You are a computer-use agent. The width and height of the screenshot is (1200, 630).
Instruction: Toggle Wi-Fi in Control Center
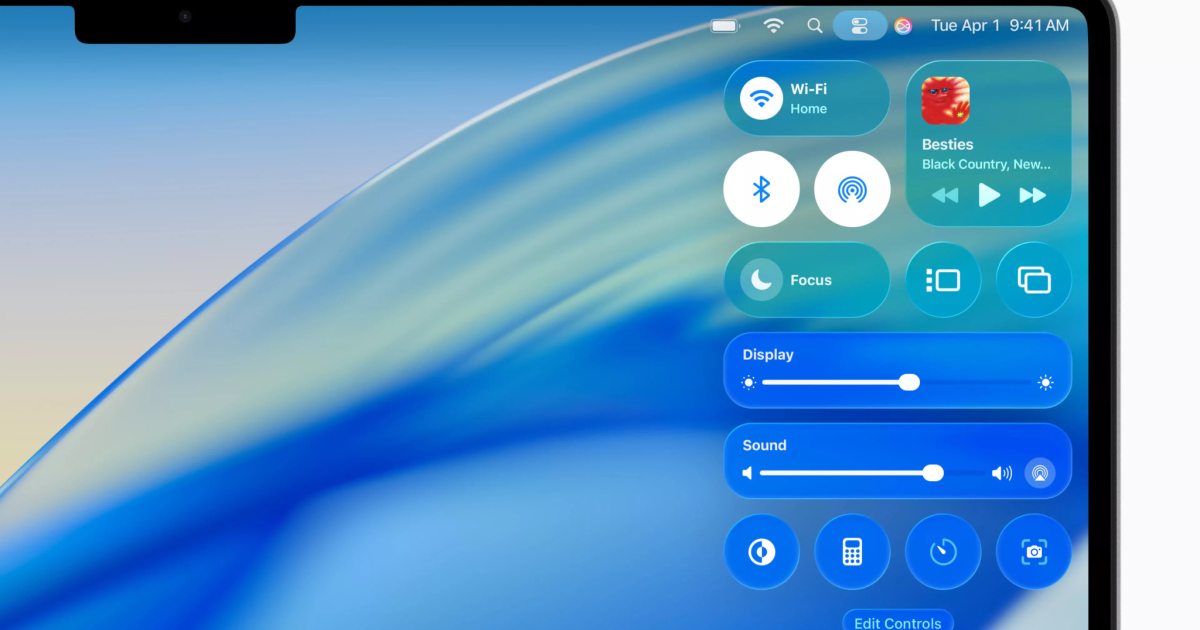[x=762, y=98]
